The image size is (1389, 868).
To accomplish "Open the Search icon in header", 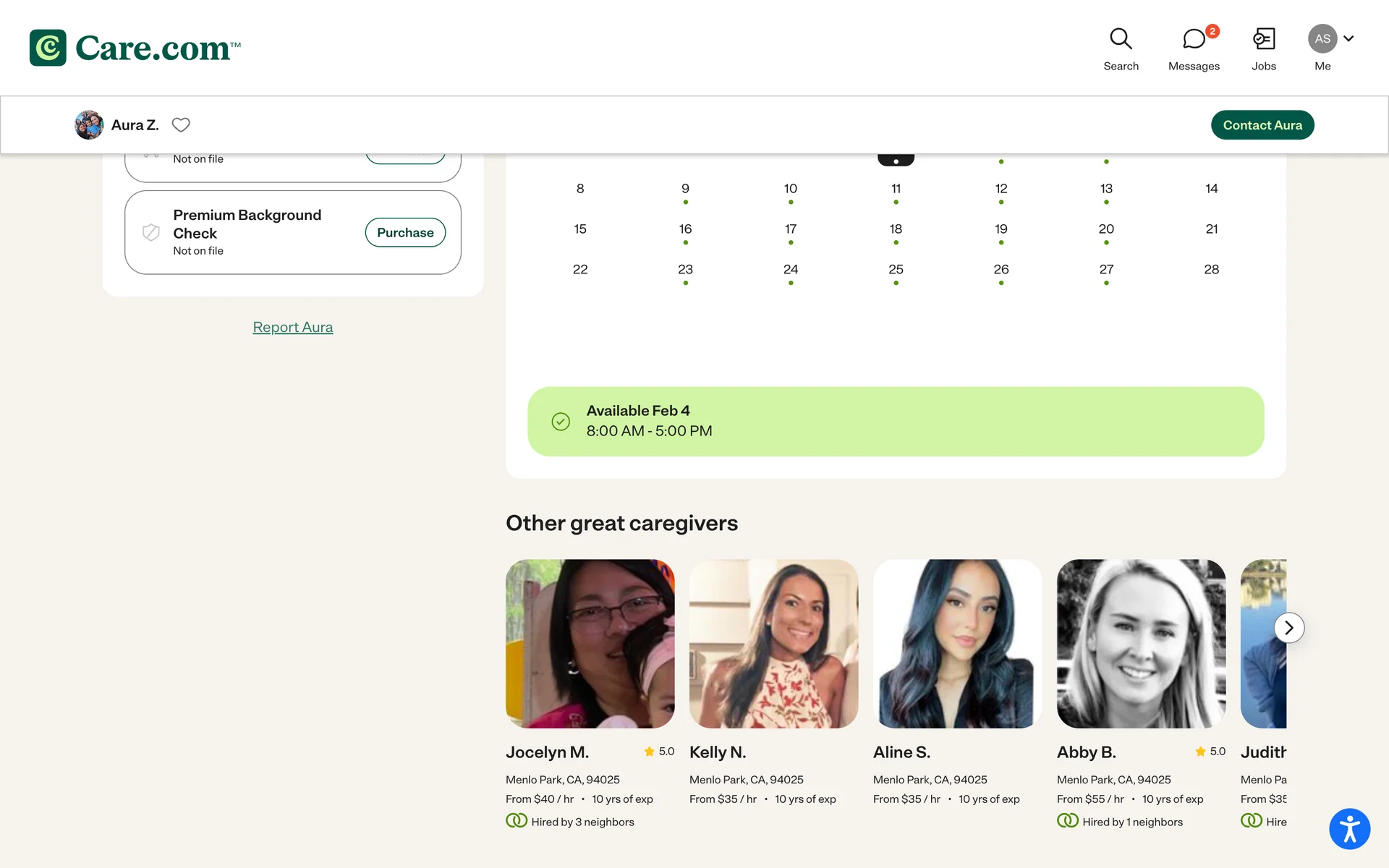I will (1121, 39).
